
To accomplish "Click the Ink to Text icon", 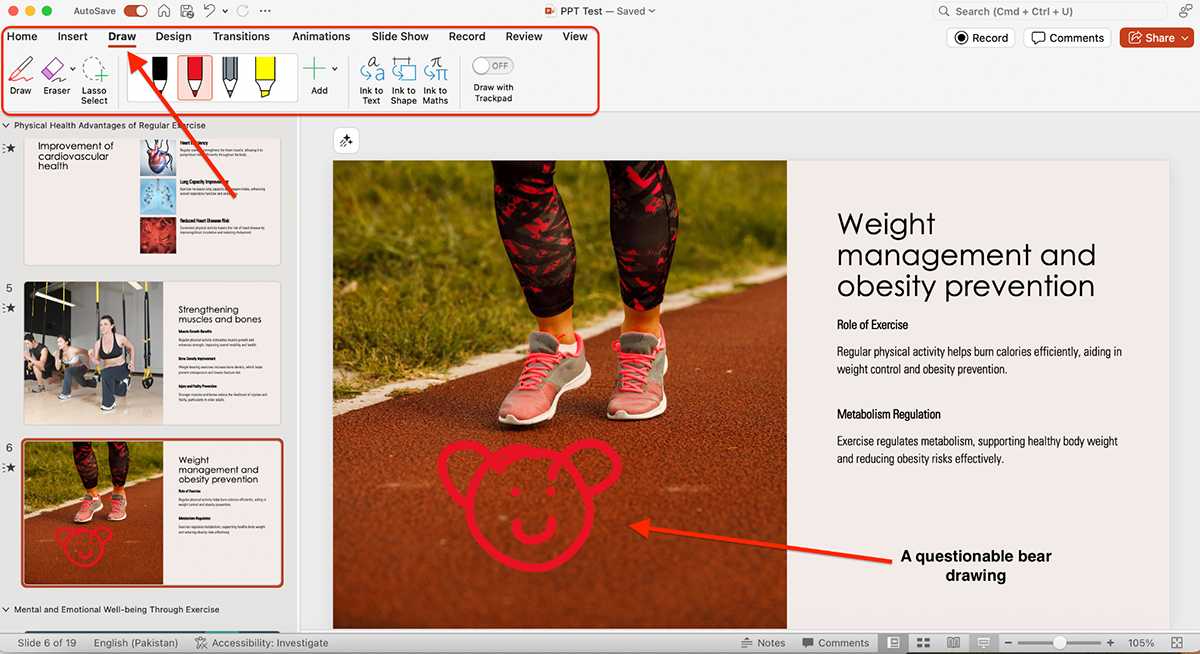I will click(371, 78).
